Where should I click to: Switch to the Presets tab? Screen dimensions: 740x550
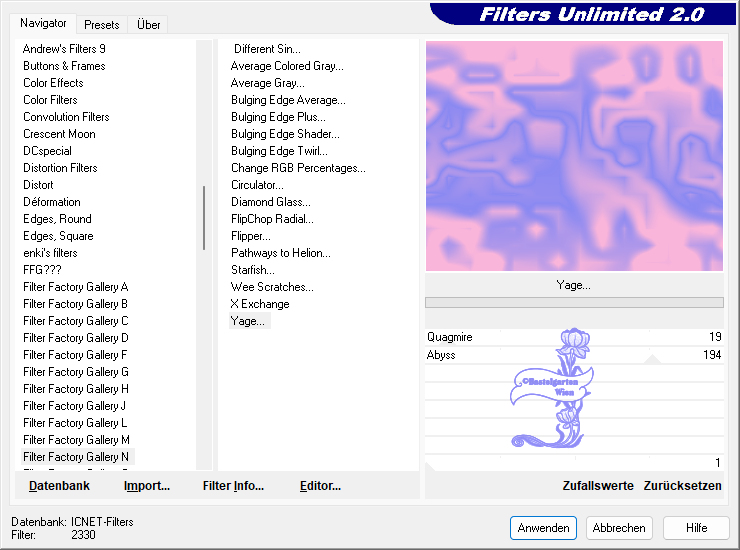click(x=101, y=24)
